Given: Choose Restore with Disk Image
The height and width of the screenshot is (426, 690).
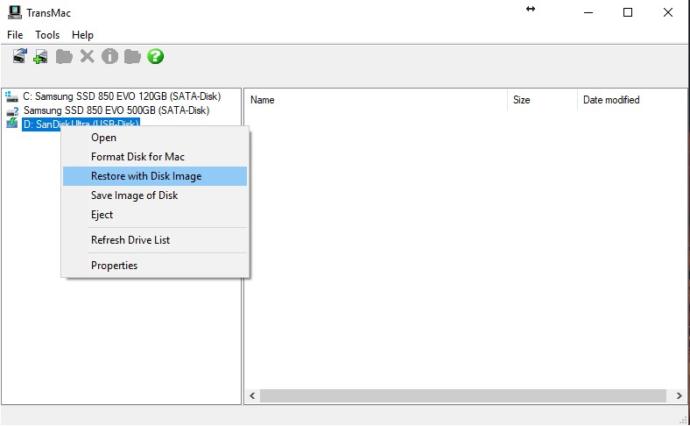Looking at the screenshot, I should tap(155, 176).
